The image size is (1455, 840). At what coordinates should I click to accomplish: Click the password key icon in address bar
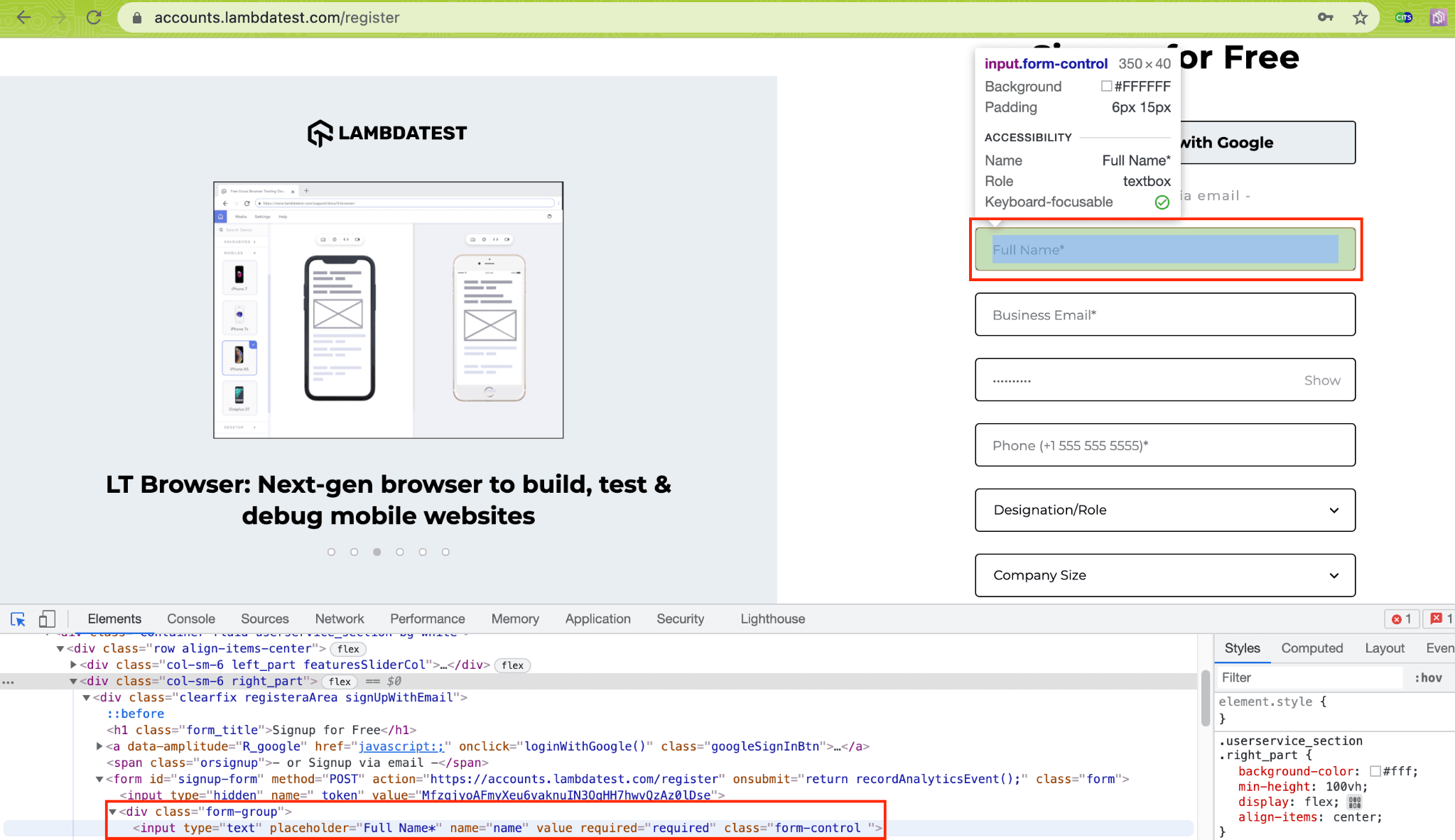[x=1325, y=17]
